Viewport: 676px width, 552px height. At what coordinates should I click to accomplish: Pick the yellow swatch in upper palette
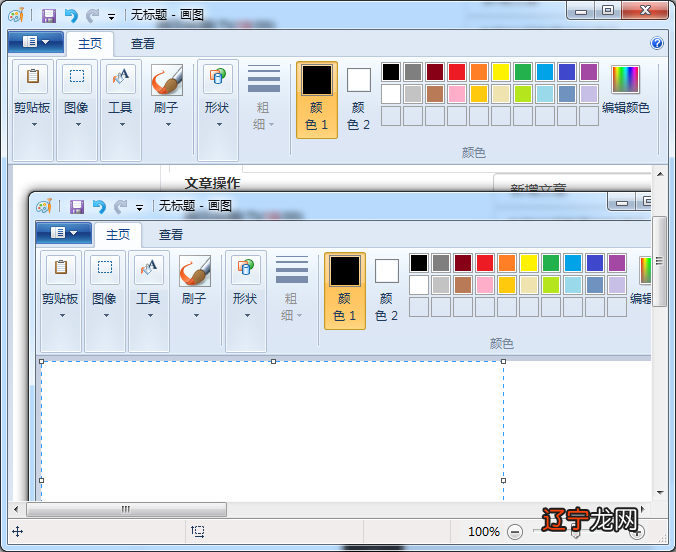501,72
